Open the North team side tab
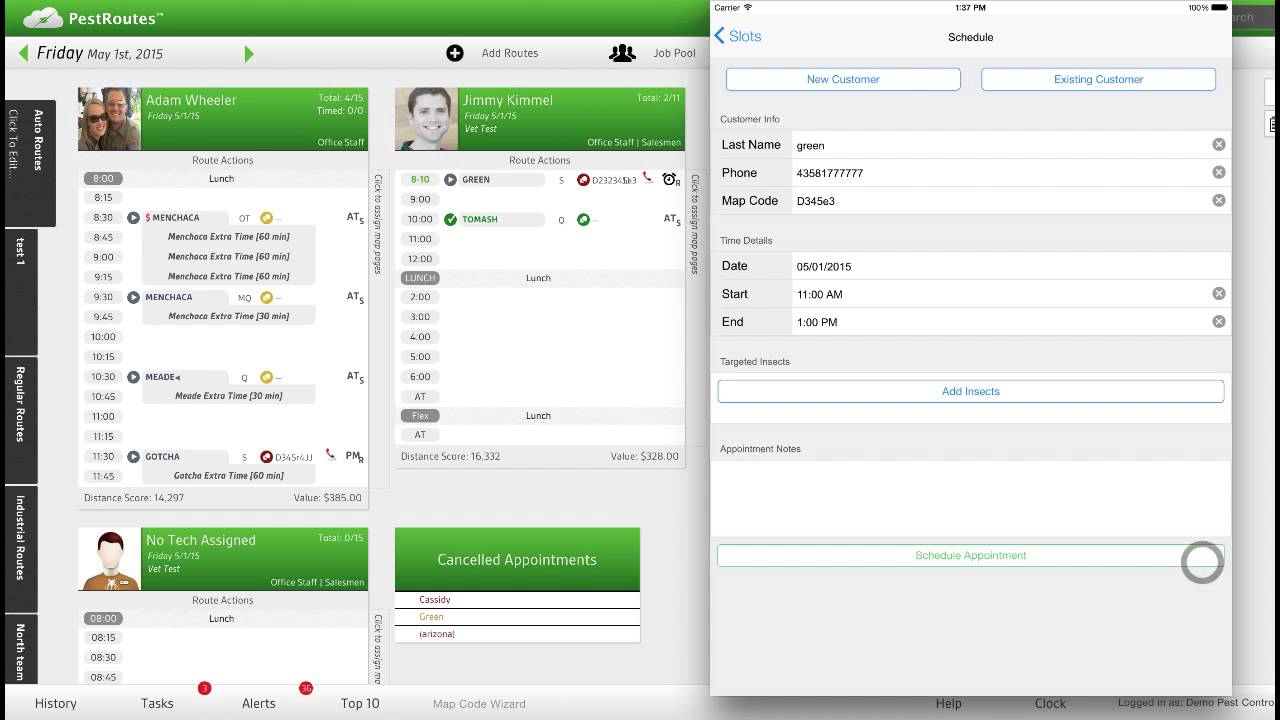The width and height of the screenshot is (1280, 720). 20,650
